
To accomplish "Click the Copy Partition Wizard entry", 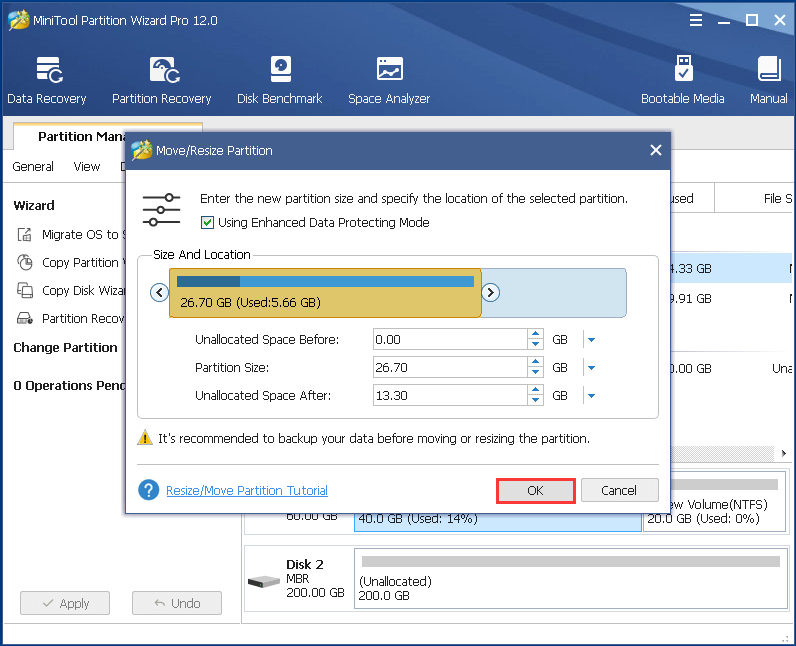I will [71, 262].
